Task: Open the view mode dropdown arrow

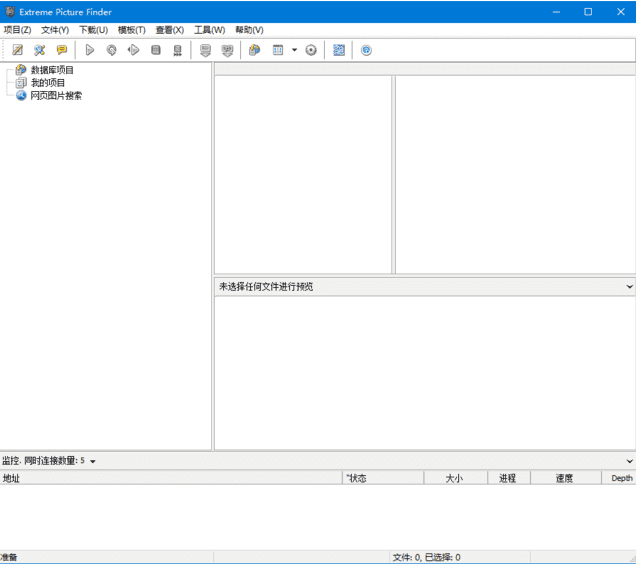Action: (x=294, y=50)
